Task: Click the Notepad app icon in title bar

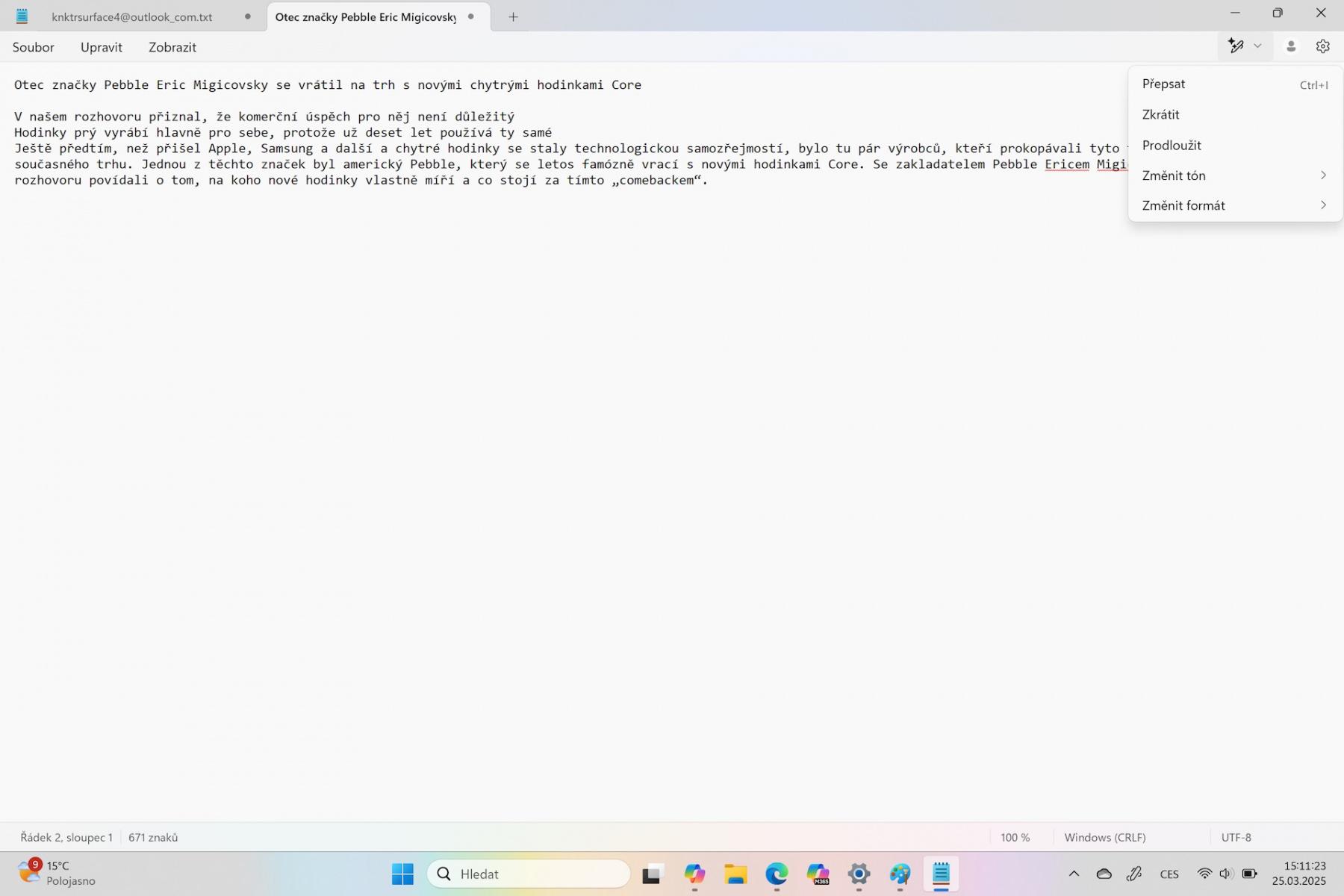Action: click(22, 16)
